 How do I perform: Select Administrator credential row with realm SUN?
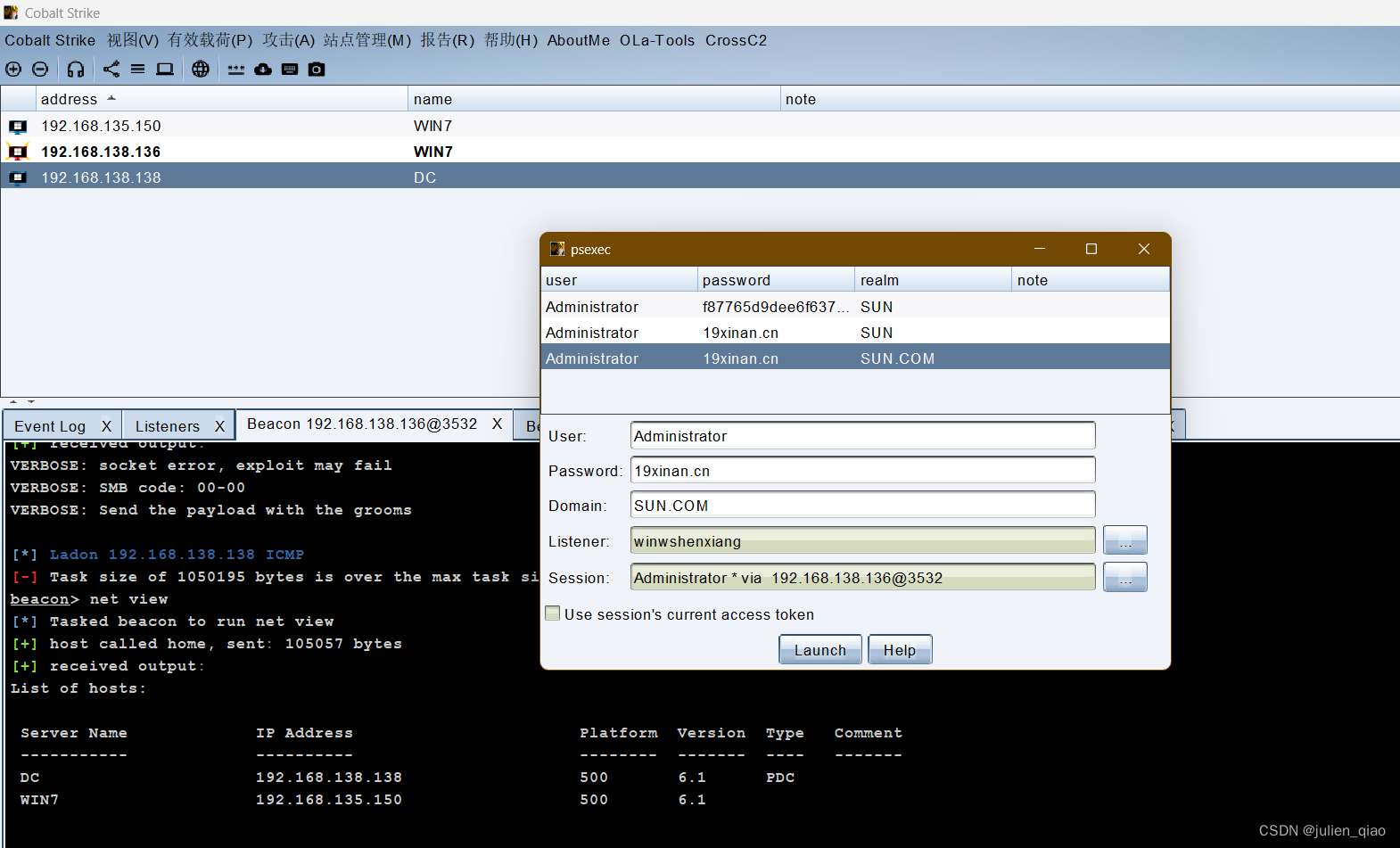point(855,333)
